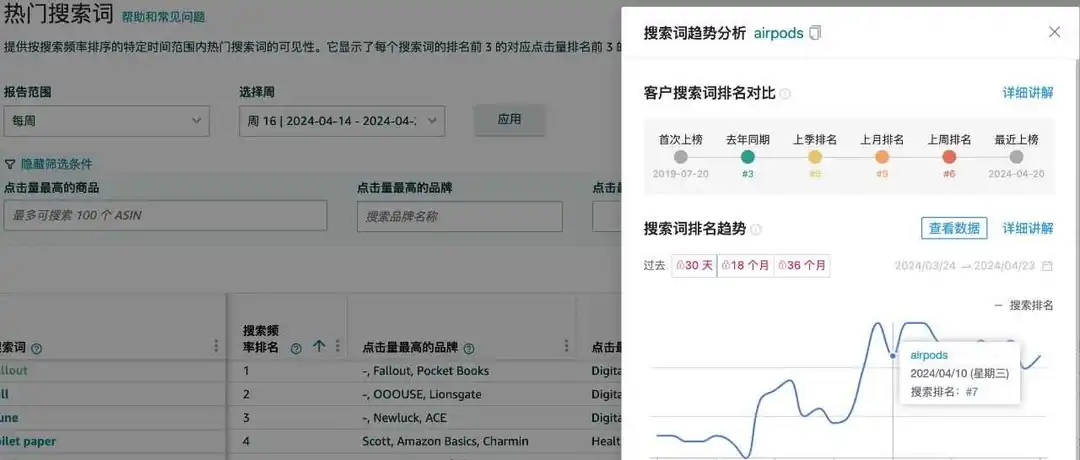
Task: Click the info icon next to 搜索词排名趋势
Action: point(756,229)
